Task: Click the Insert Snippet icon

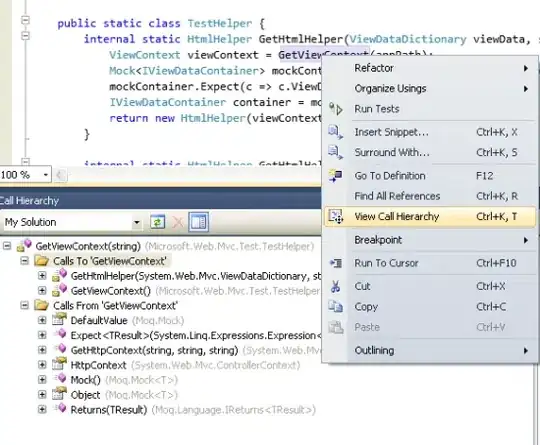Action: (335, 132)
